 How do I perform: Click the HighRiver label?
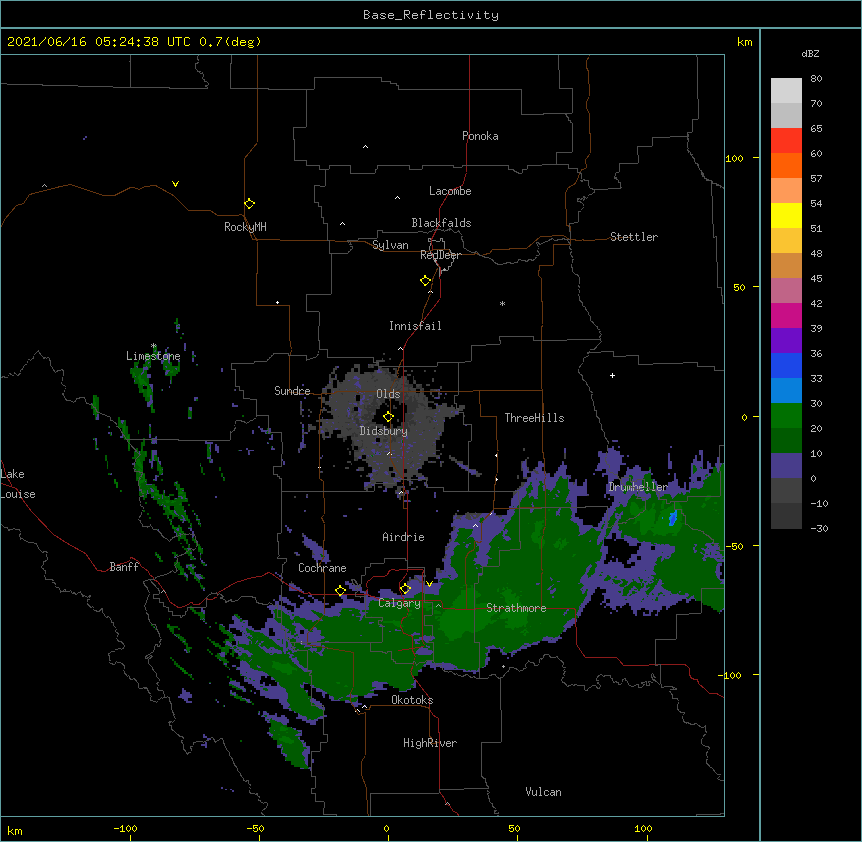[x=430, y=743]
